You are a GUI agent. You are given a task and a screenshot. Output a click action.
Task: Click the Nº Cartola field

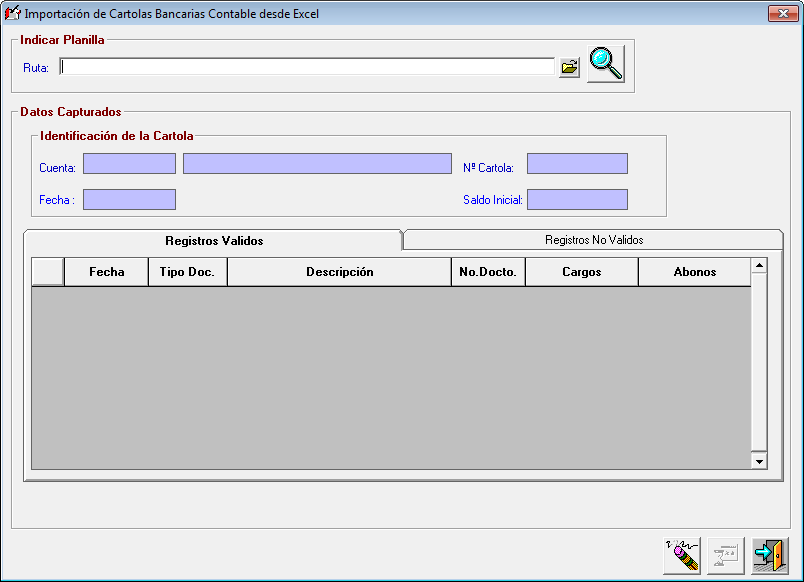click(577, 164)
